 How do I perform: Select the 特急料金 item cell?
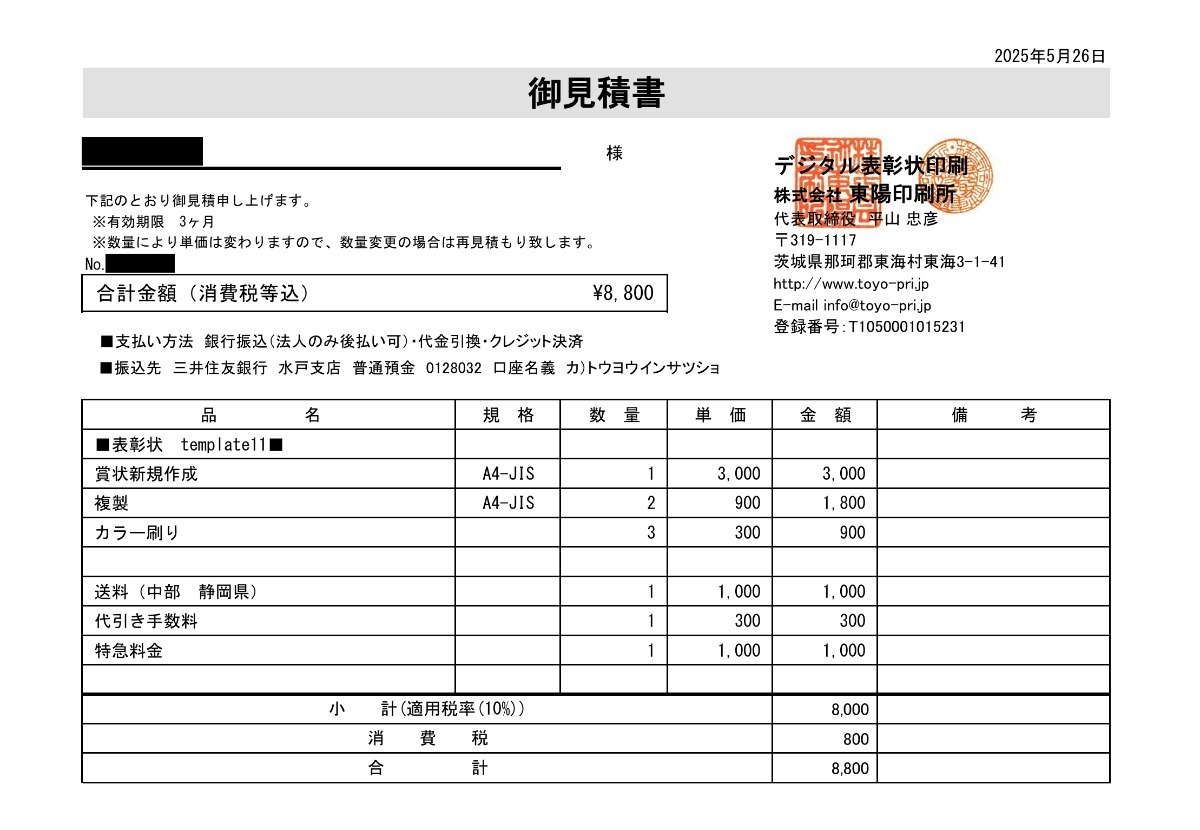coord(268,650)
